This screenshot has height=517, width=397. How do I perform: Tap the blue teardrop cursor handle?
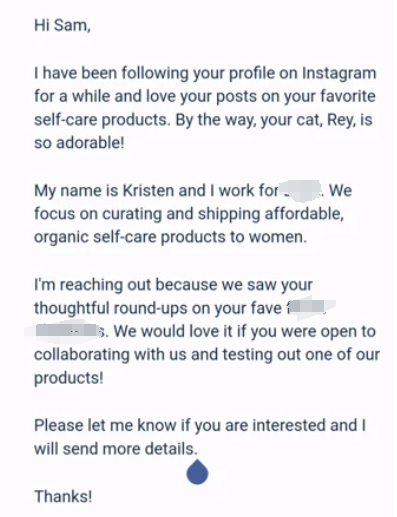coord(197,472)
